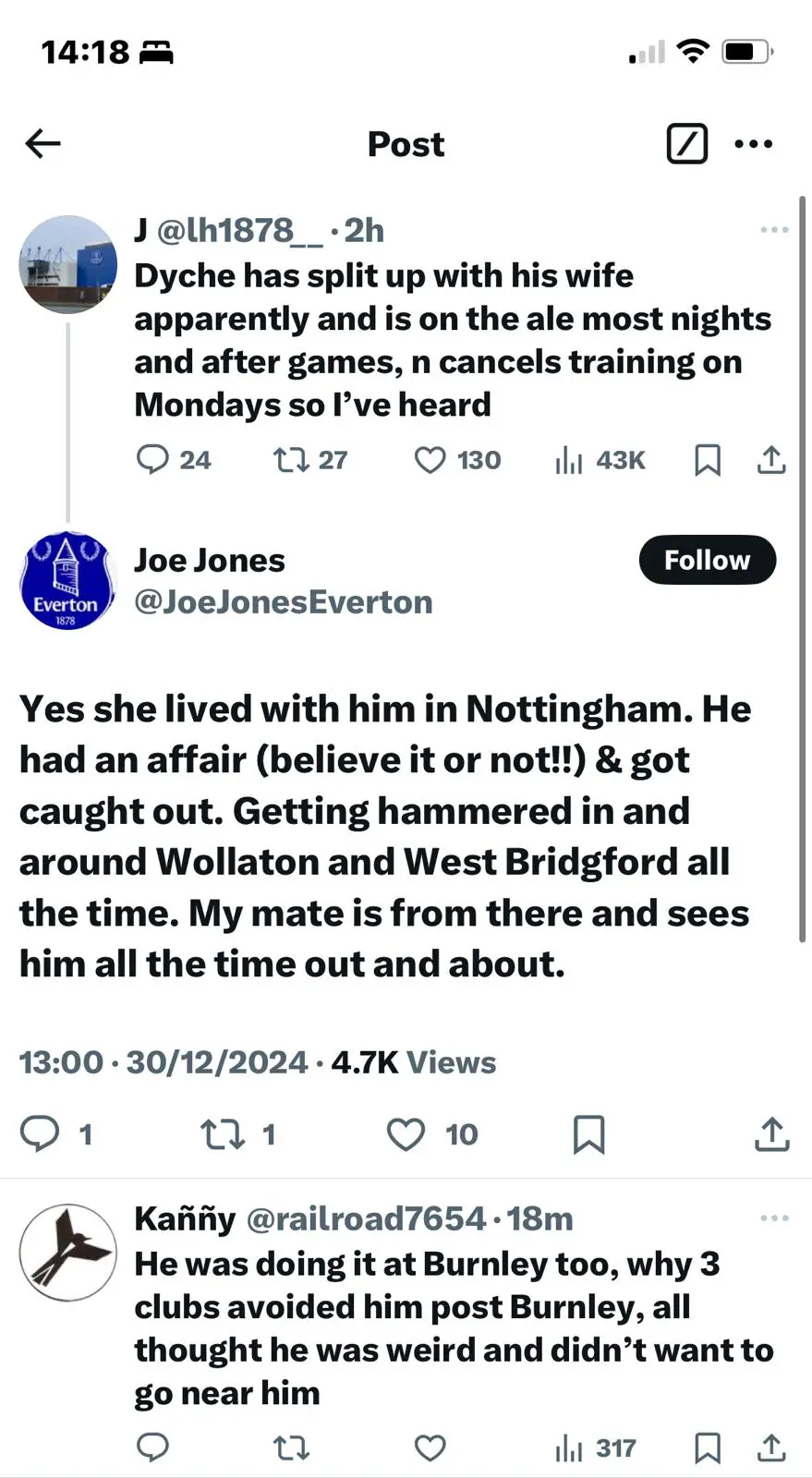Reply to Kaññy's comment
This screenshot has height=1478, width=812.
153,1448
